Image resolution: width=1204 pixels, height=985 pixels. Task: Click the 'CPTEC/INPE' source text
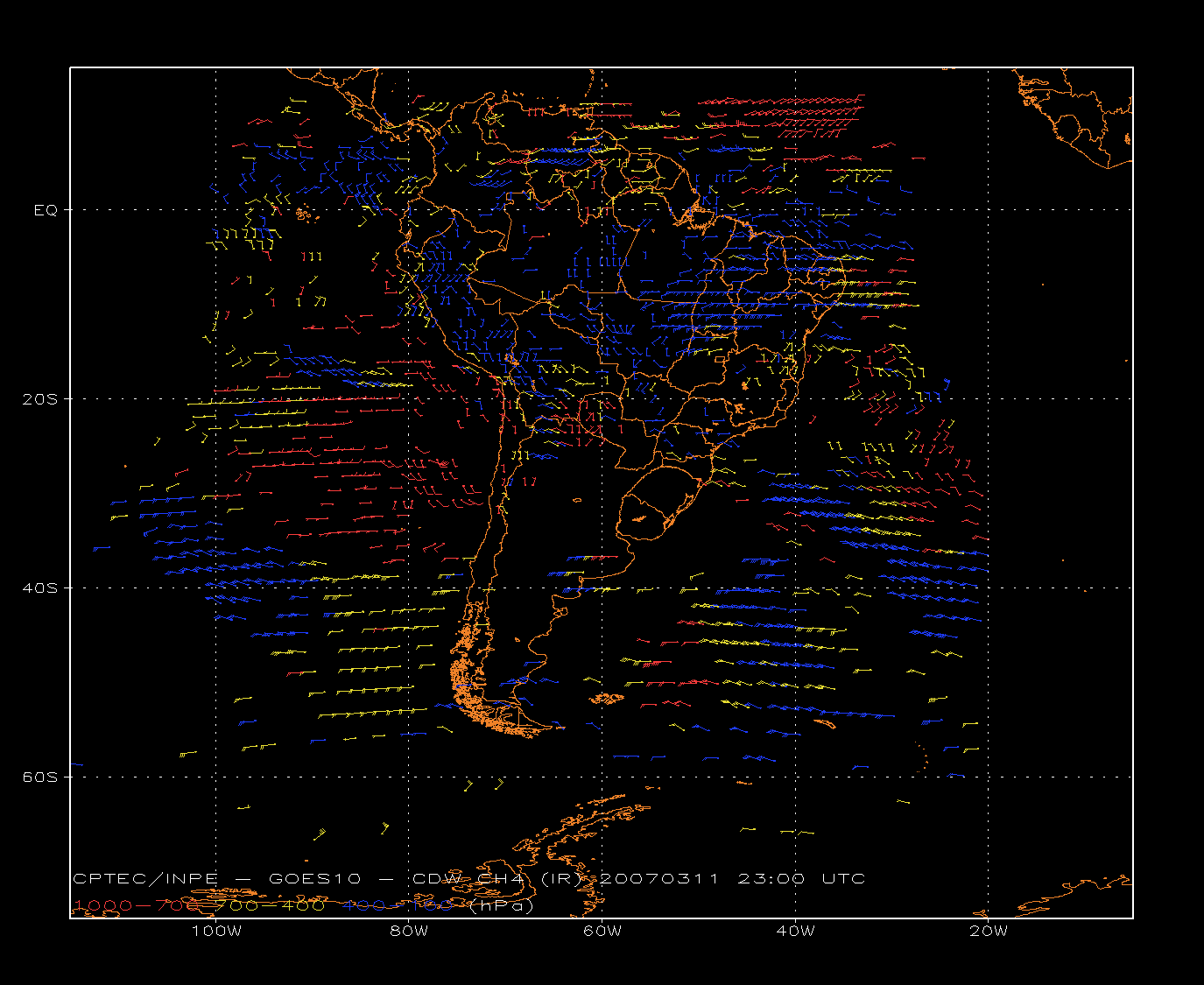(x=145, y=879)
